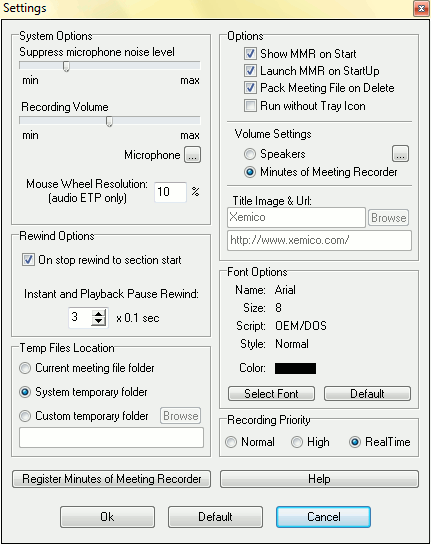Increase Pause Rewind value with up arrow
The image size is (431, 545).
(99, 313)
